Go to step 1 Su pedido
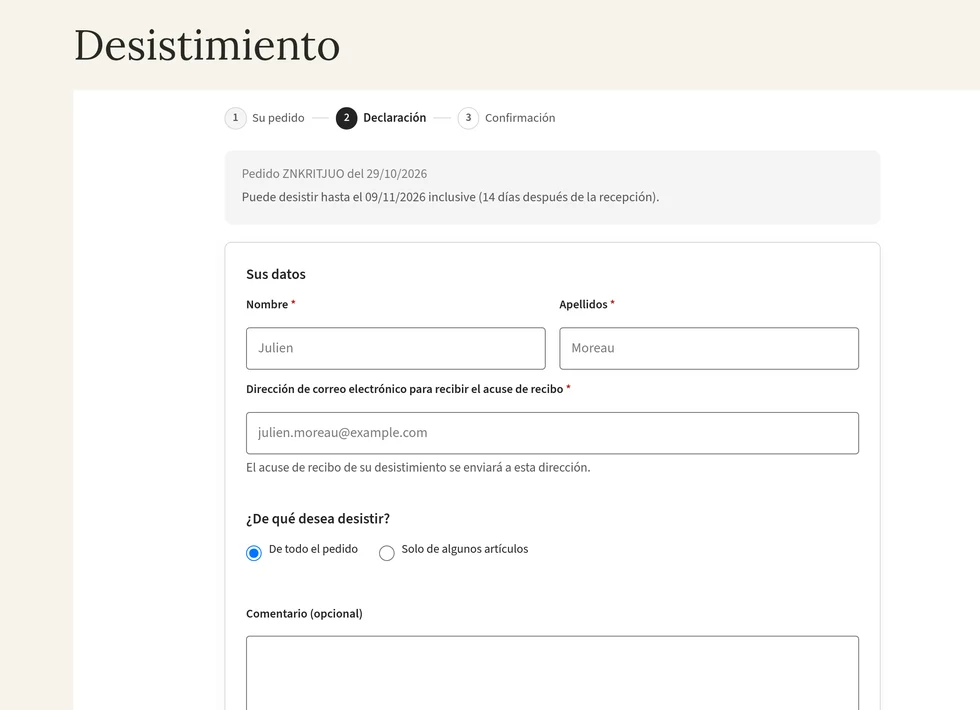This screenshot has height=710, width=980. point(265,118)
